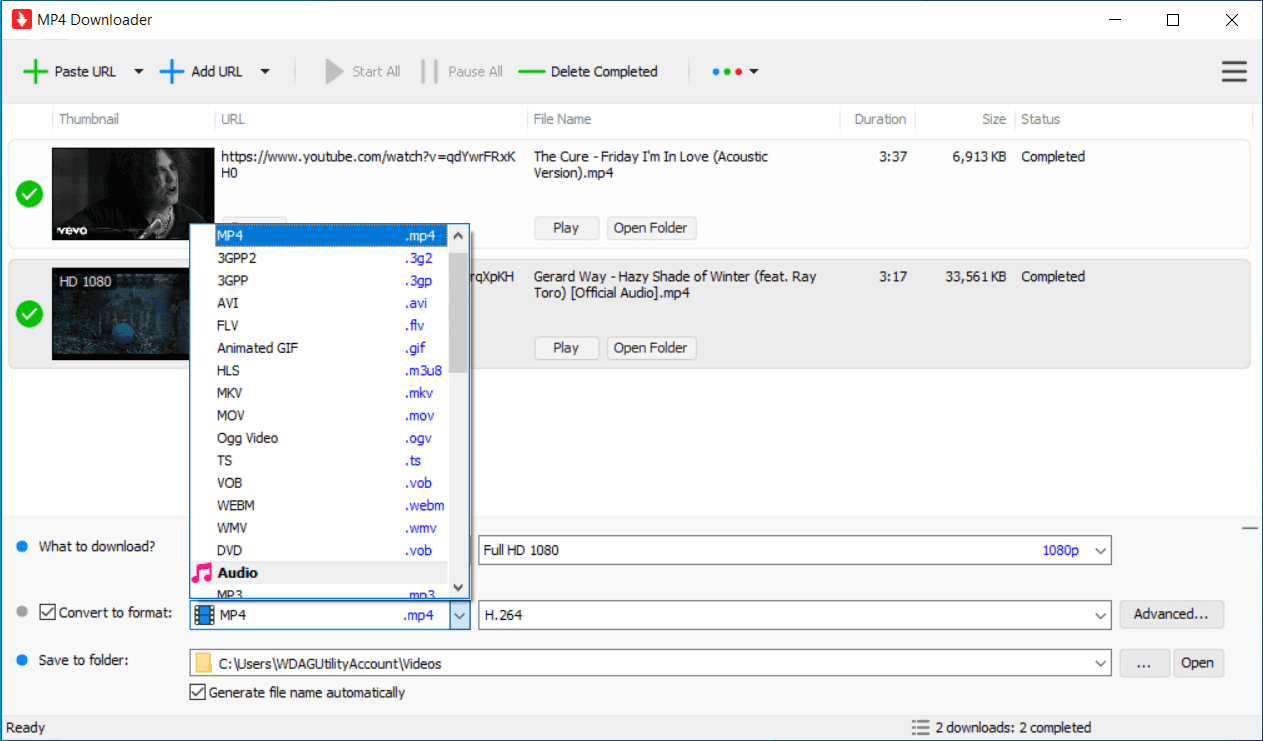Expand the Add URL dropdown arrow

[x=265, y=71]
